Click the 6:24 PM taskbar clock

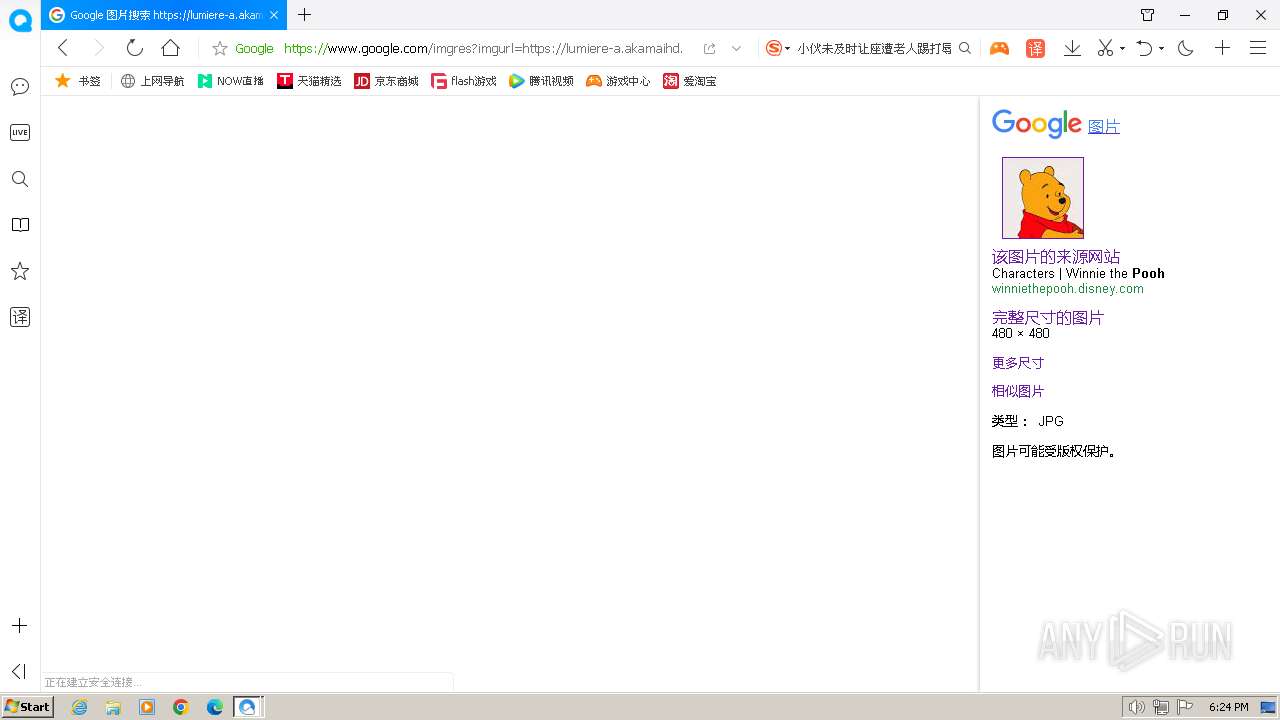pos(1228,707)
